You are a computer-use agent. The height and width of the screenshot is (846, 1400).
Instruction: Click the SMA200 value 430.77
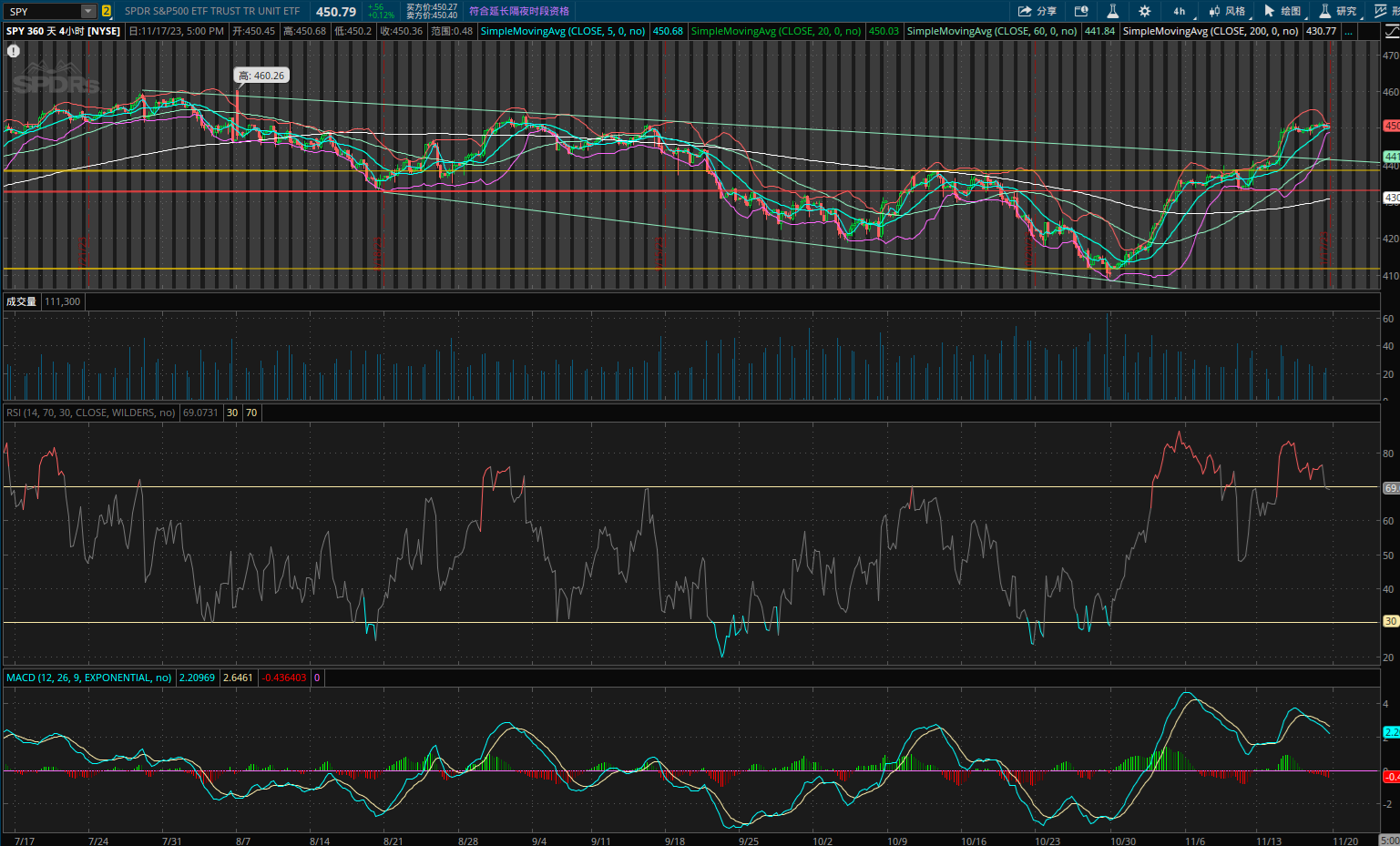pos(1321,31)
